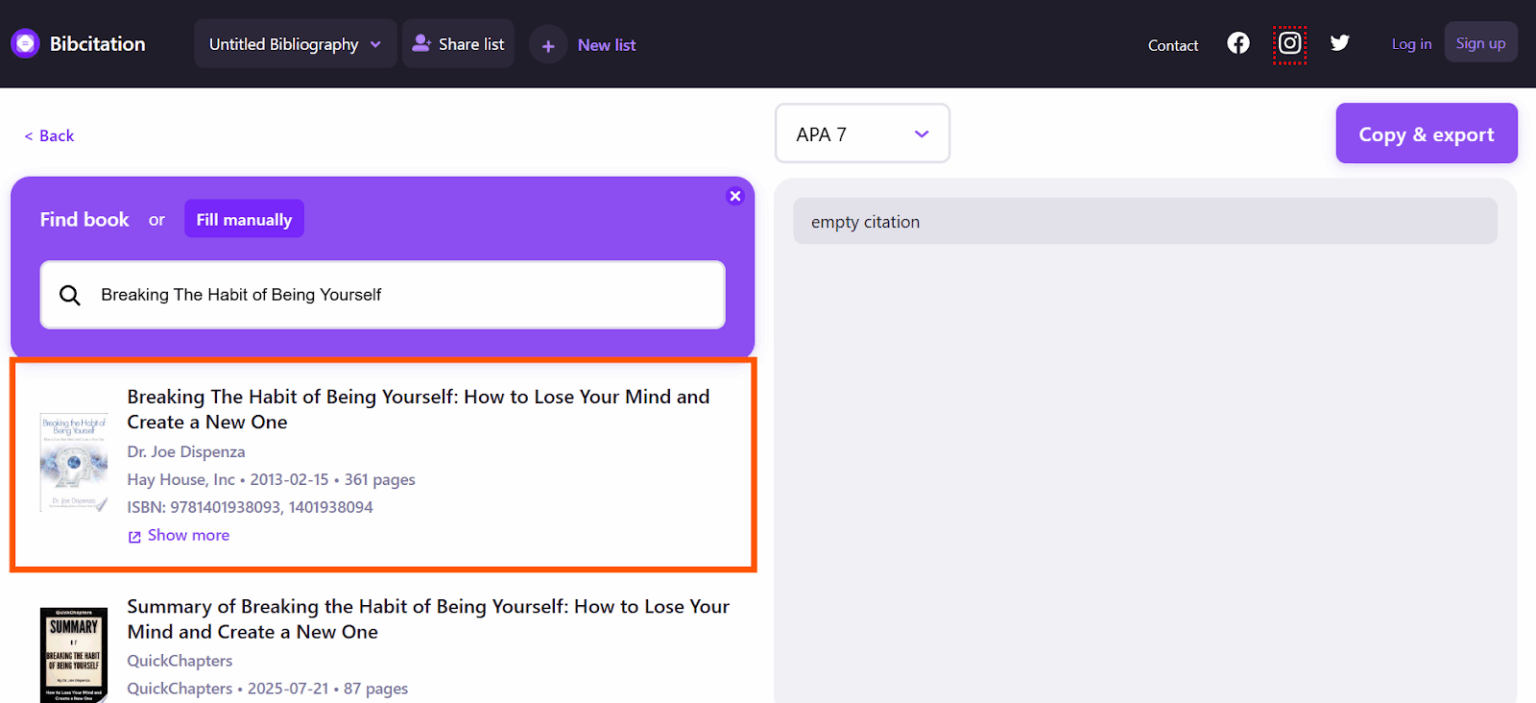This screenshot has width=1536, height=703.
Task: Open the Twitter bird icon
Action: [1340, 44]
